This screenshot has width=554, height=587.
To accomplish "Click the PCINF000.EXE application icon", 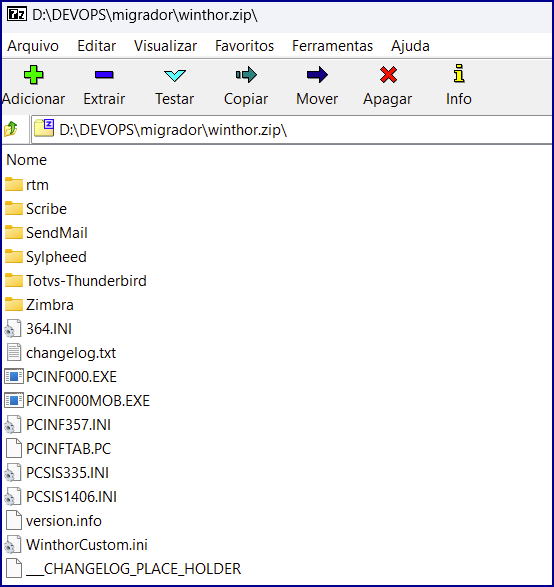I will pos(14,376).
